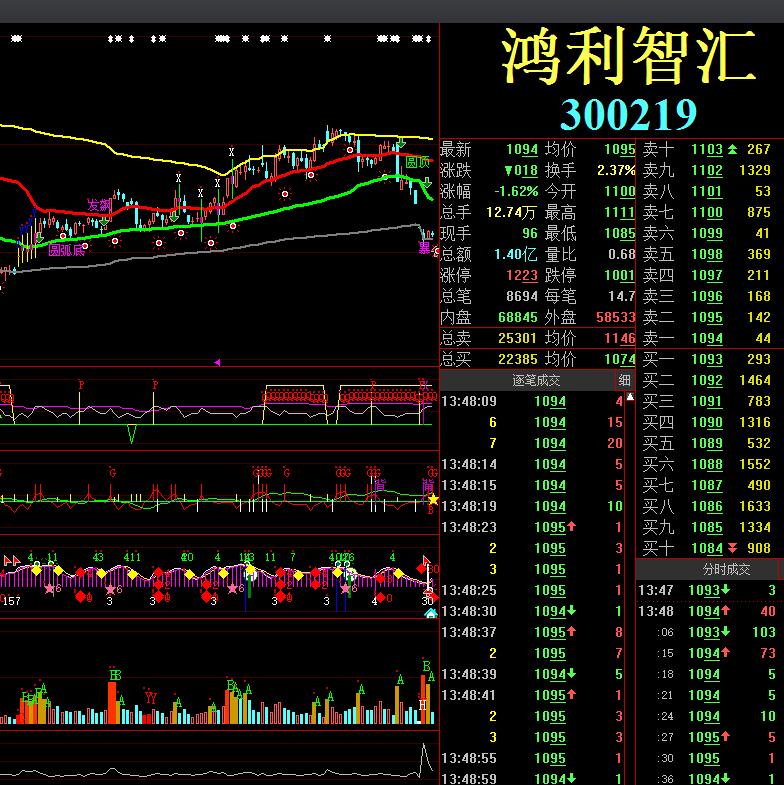The image size is (784, 785).
Task: Click the 总手 value 12.74万
Action: pyautogui.click(x=511, y=212)
